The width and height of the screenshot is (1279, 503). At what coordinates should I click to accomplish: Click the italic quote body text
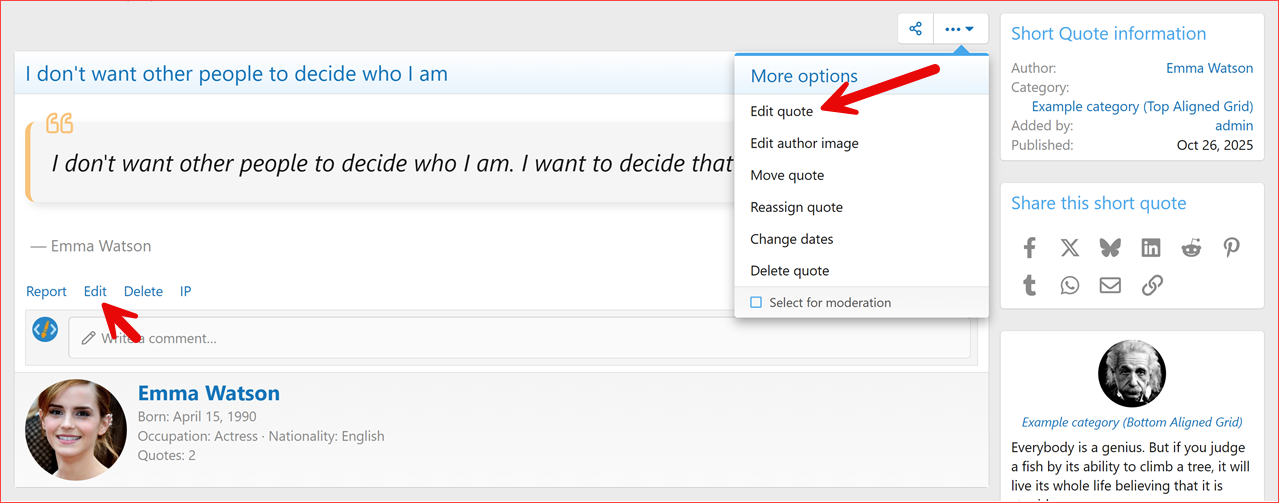[x=392, y=162]
